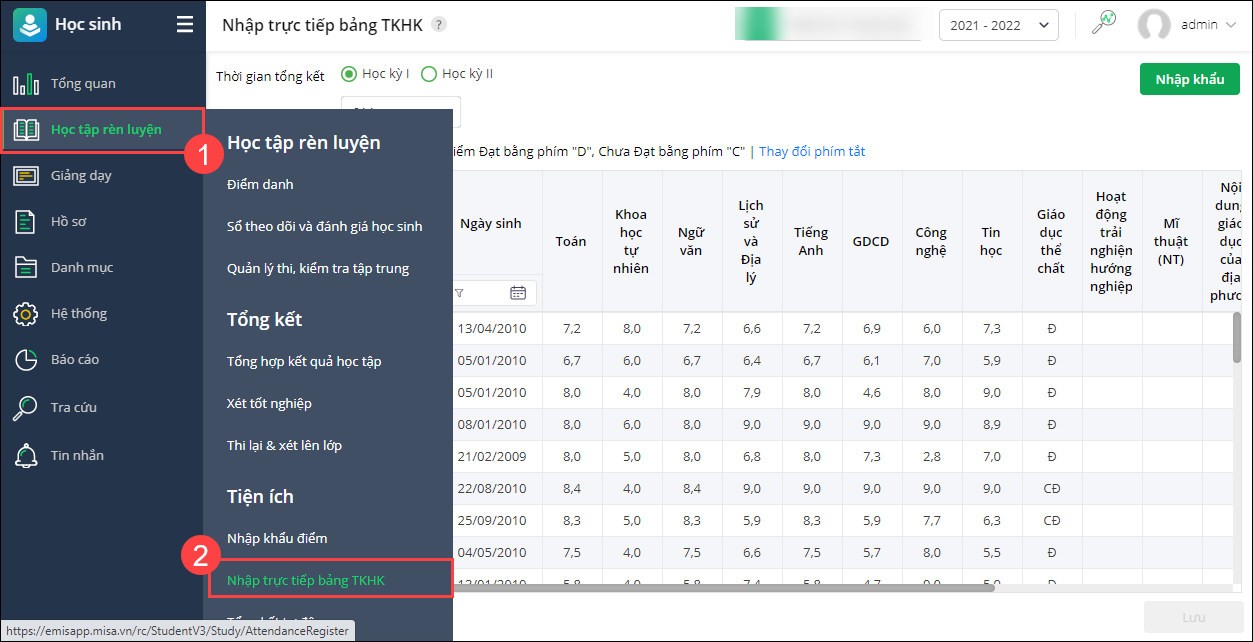Click Lịch sử và Địa lý score 7,9 cell
Viewport: 1253px width, 642px height.
tap(752, 393)
